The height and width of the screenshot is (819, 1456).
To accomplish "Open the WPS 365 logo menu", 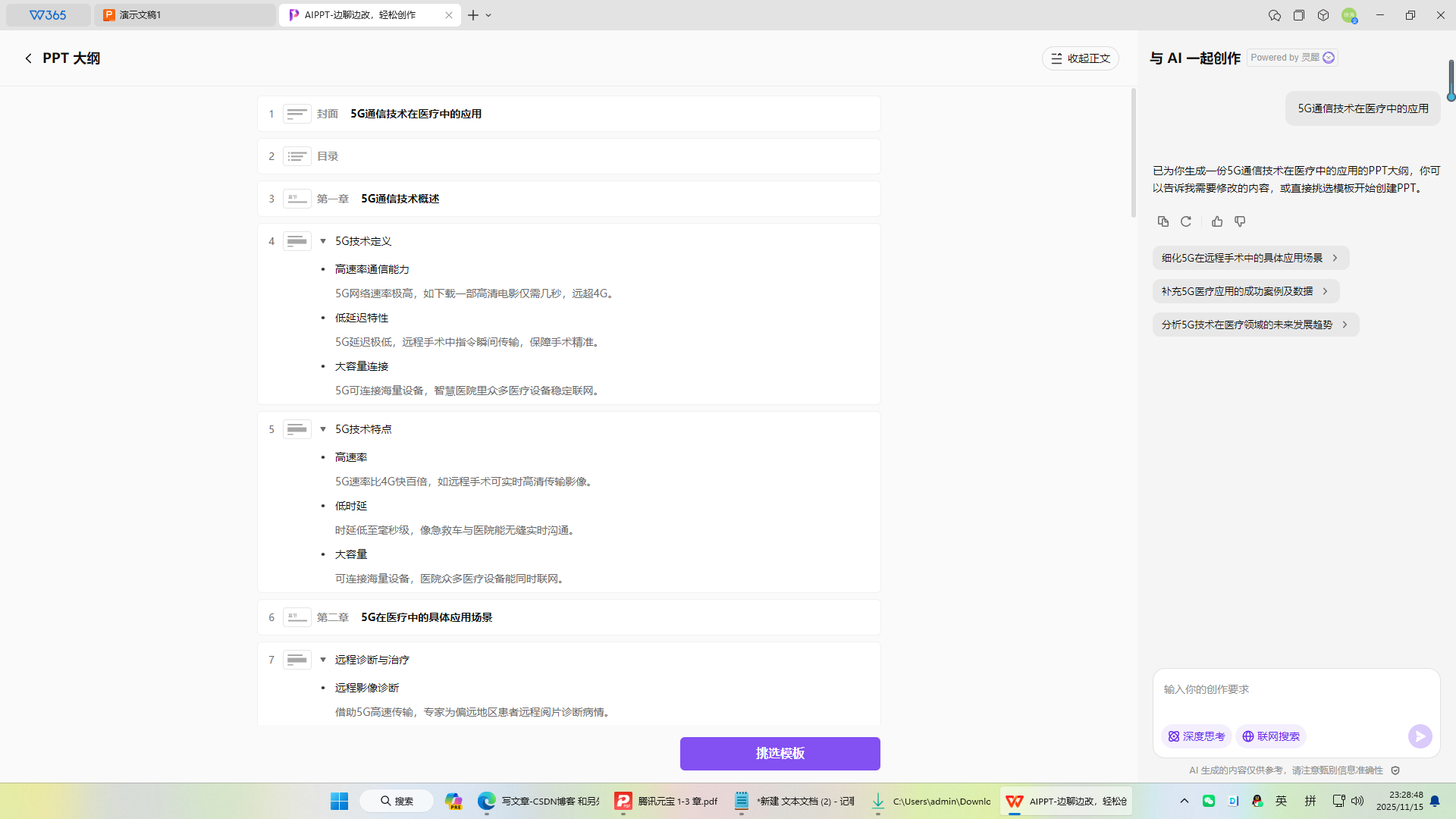I will (x=48, y=14).
